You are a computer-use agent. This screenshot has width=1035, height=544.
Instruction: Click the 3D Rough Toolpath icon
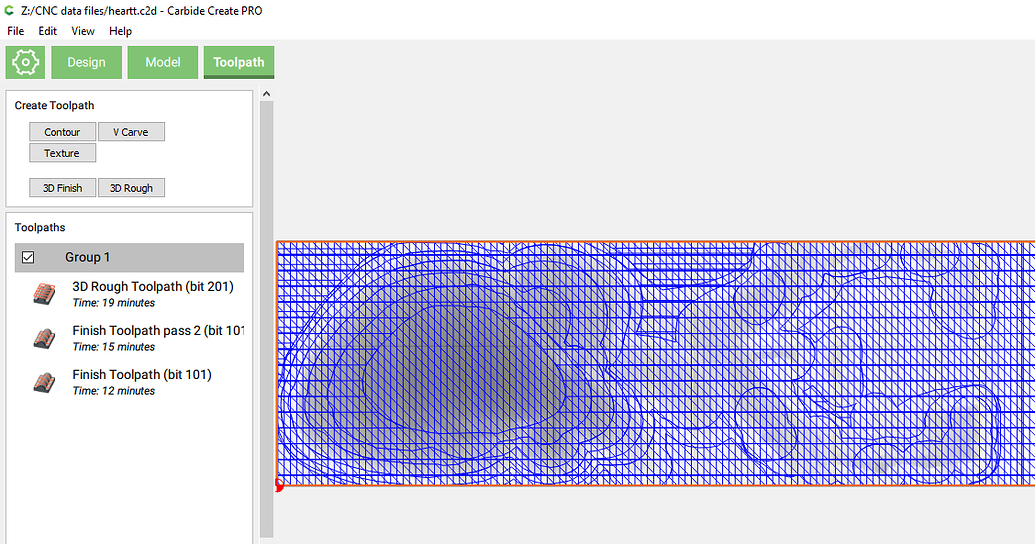tap(44, 294)
